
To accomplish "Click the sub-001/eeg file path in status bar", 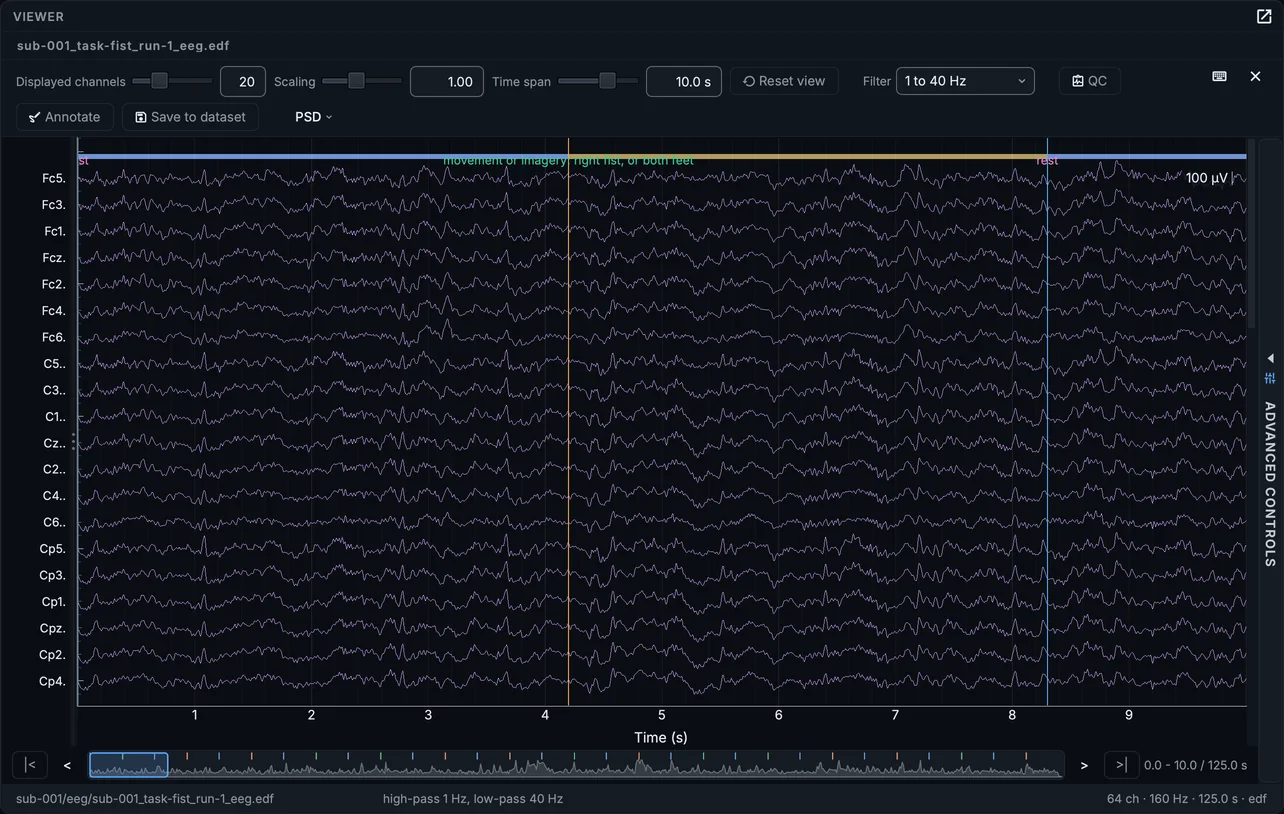I will coord(145,799).
